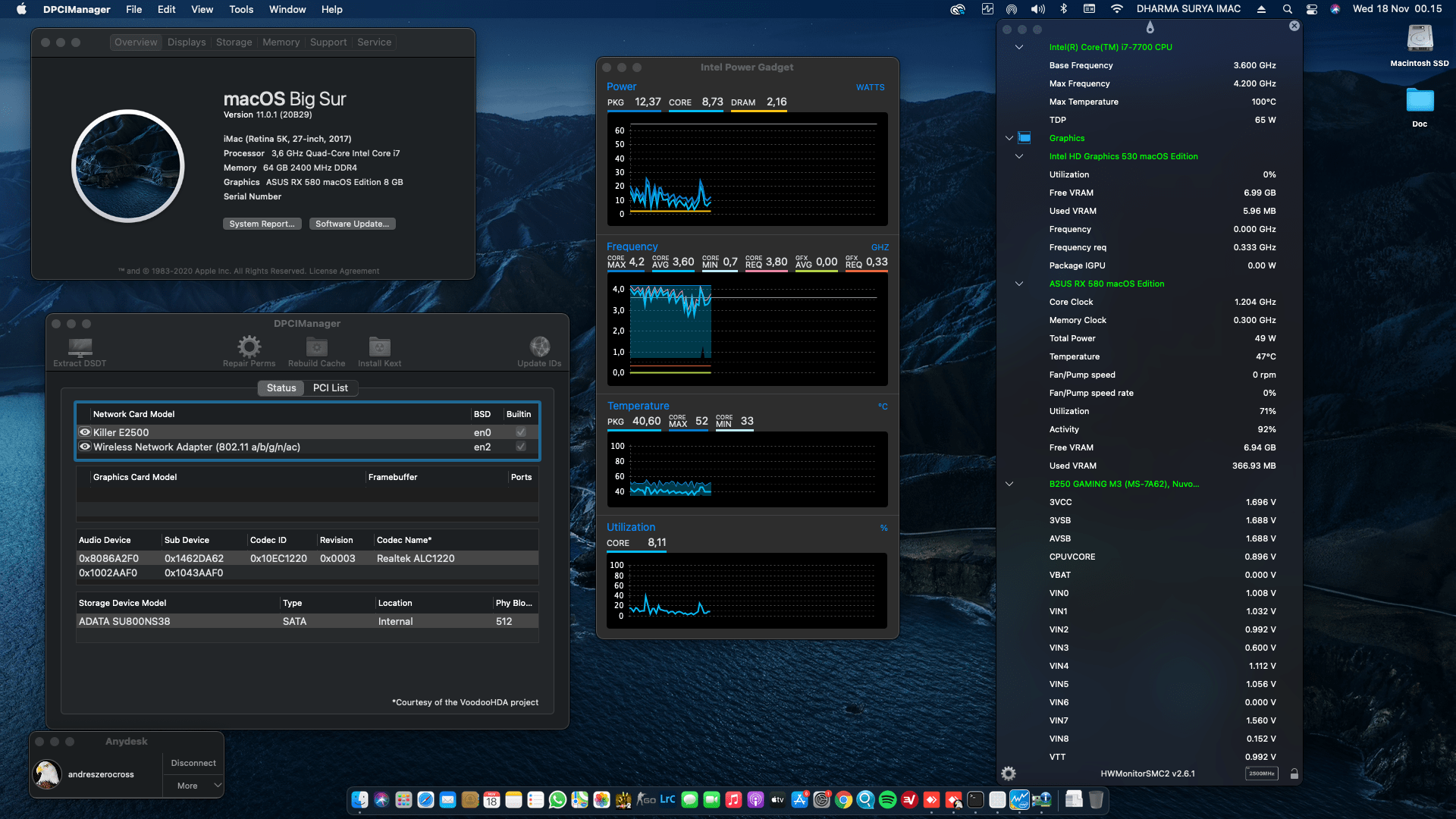Select the Repair Perms gear icon
The image size is (1456, 819).
(249, 347)
